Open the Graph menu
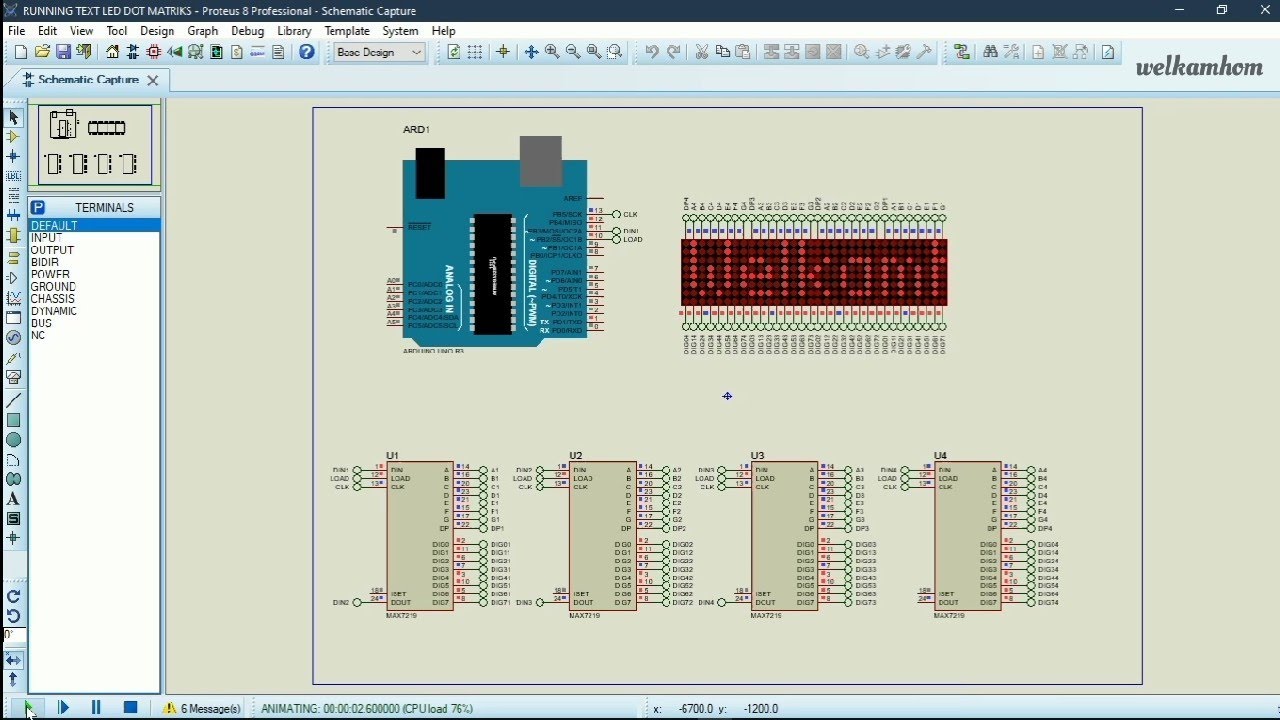This screenshot has width=1280, height=720. [202, 31]
